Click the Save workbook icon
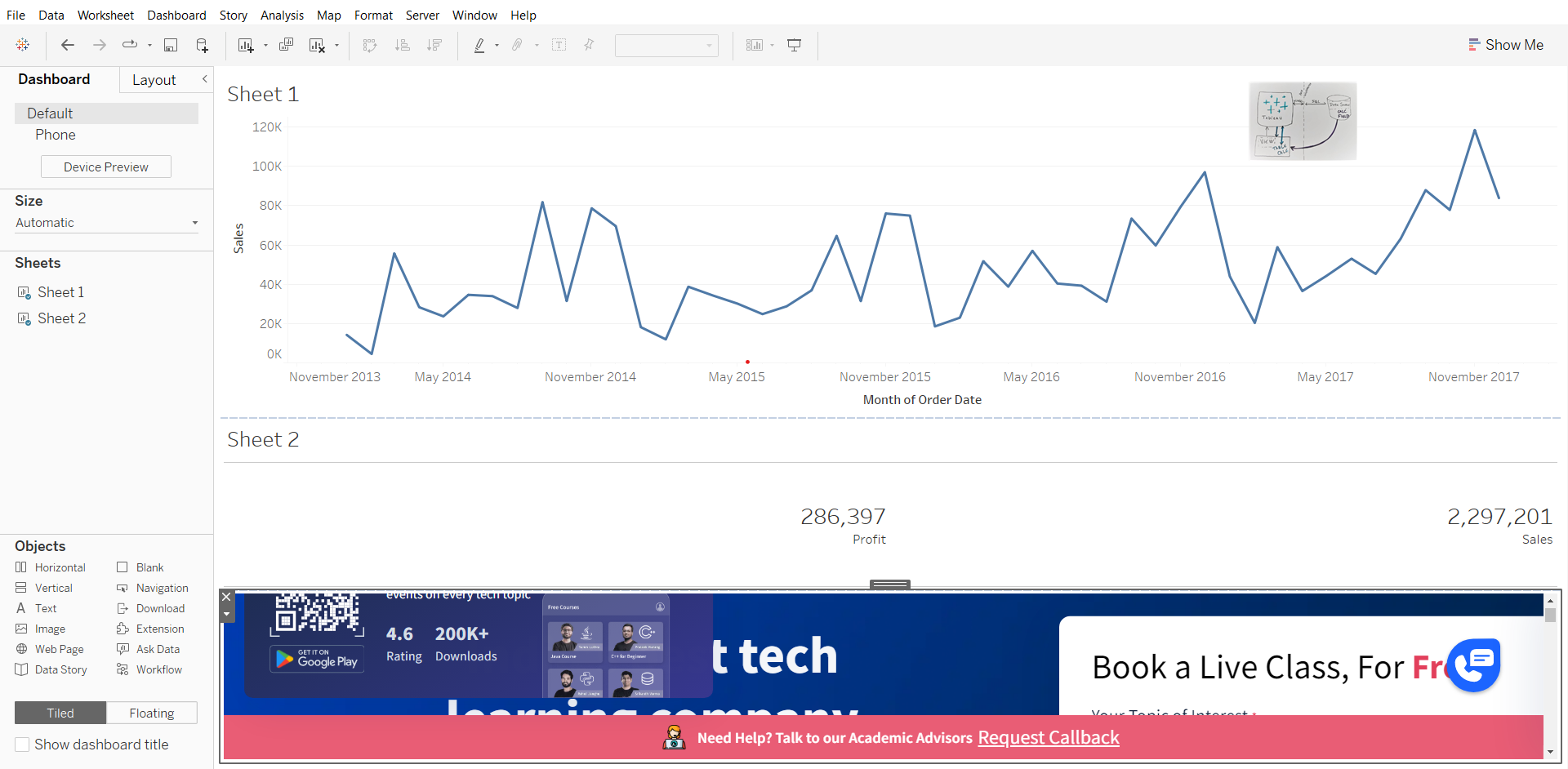The height and width of the screenshot is (769, 1568). click(171, 45)
